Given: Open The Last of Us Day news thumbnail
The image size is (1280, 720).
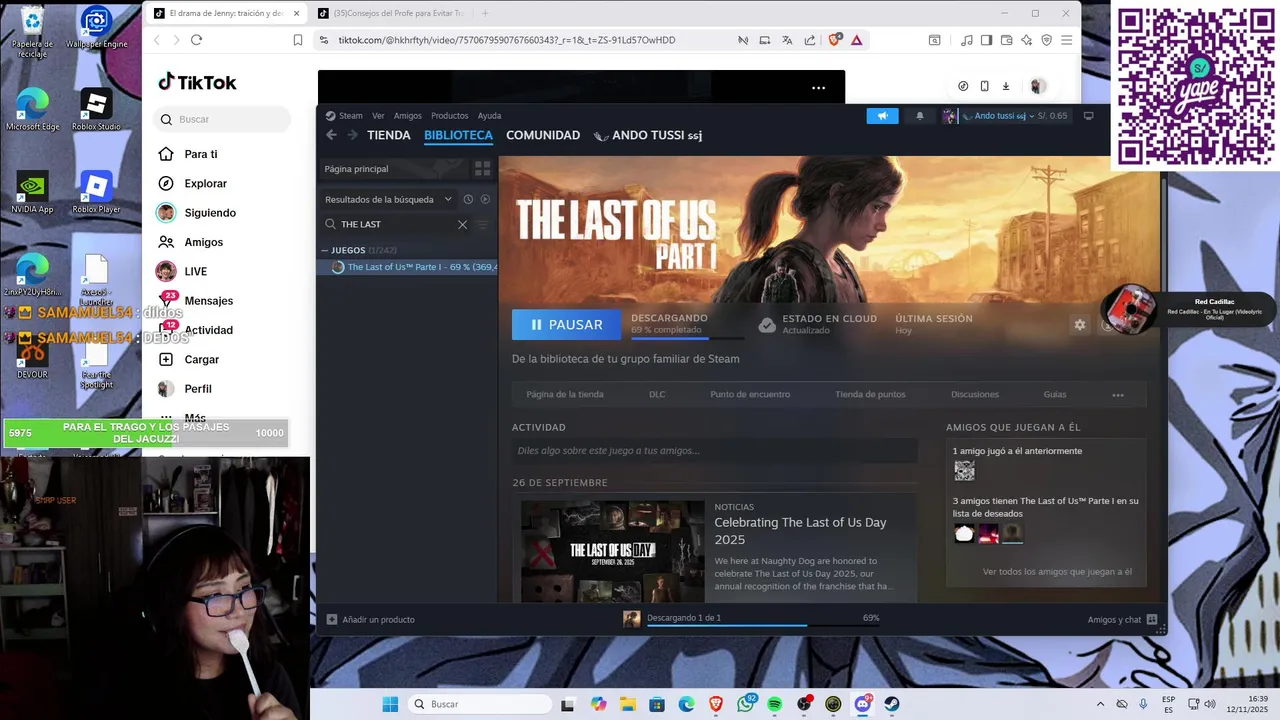Looking at the screenshot, I should [612, 551].
